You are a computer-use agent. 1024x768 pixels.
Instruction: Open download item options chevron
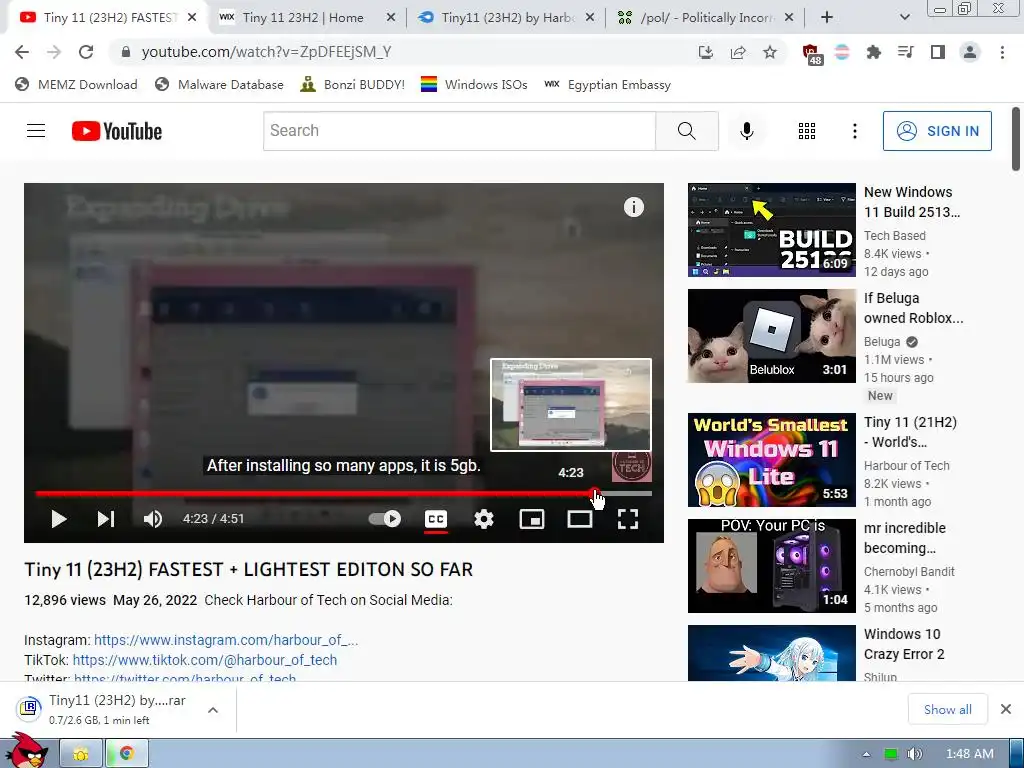pyautogui.click(x=213, y=710)
